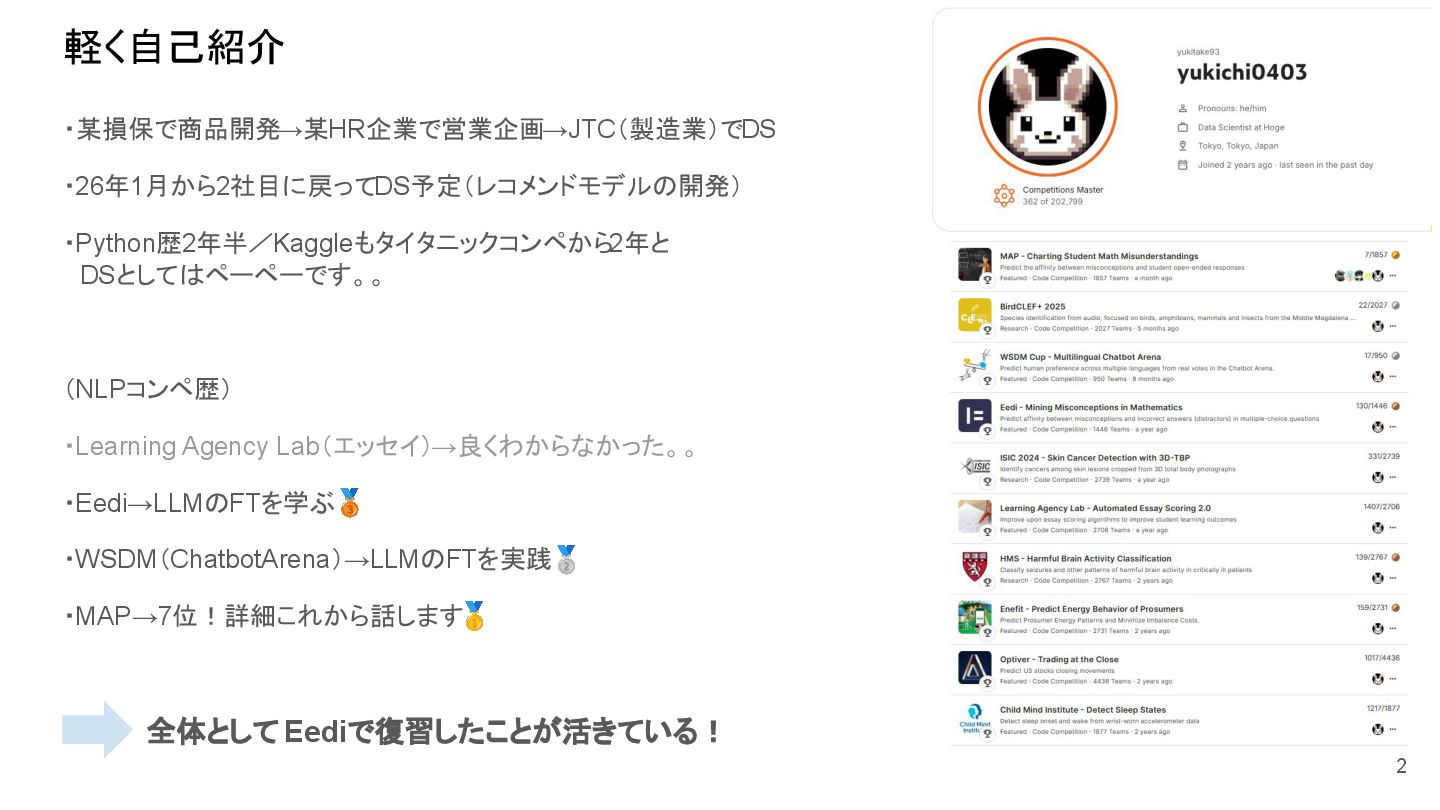Click the HMS Harvard shield logo

[x=974, y=566]
